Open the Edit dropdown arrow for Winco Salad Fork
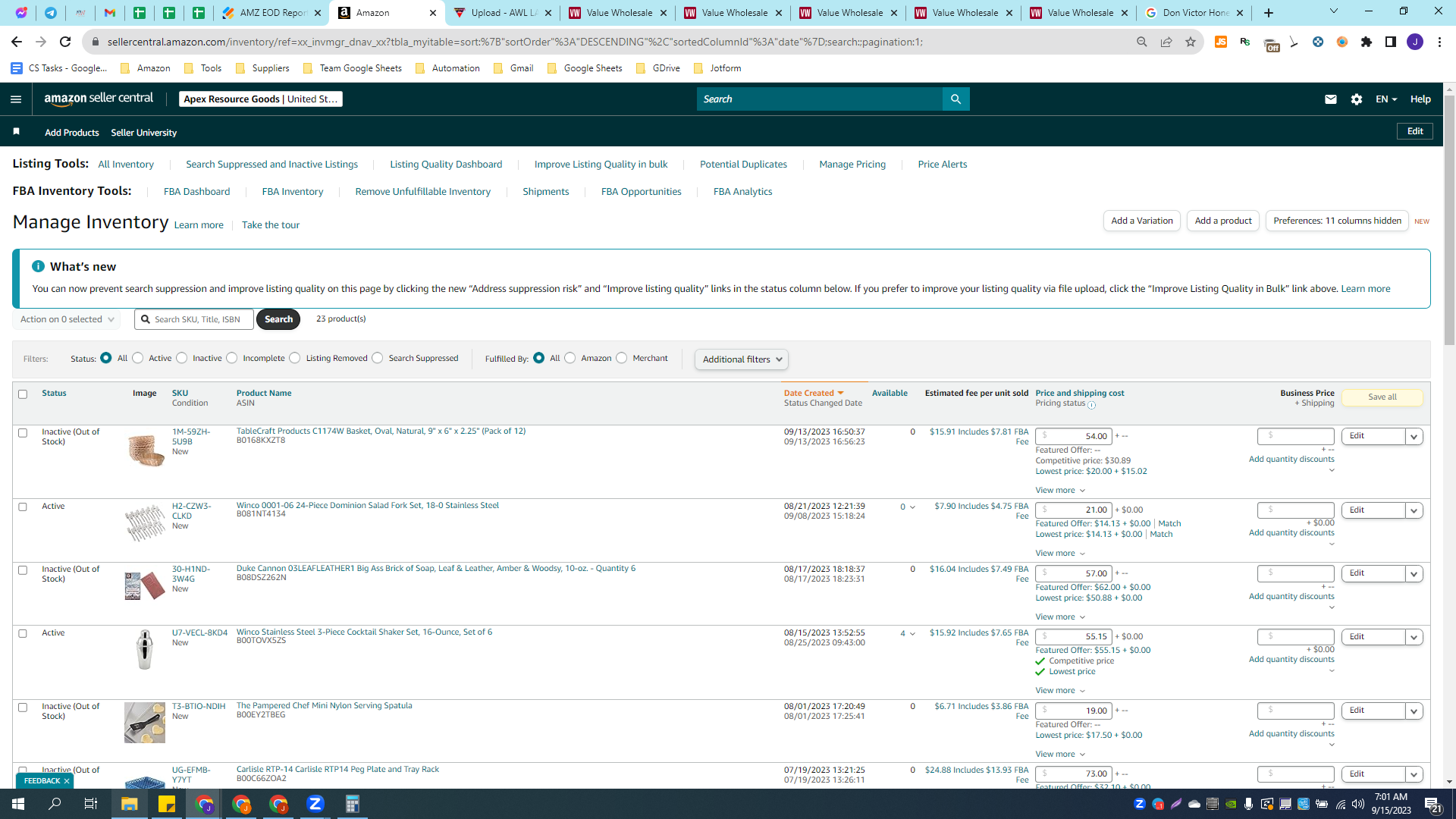Screen dimensions: 1456x819 (x=1414, y=511)
